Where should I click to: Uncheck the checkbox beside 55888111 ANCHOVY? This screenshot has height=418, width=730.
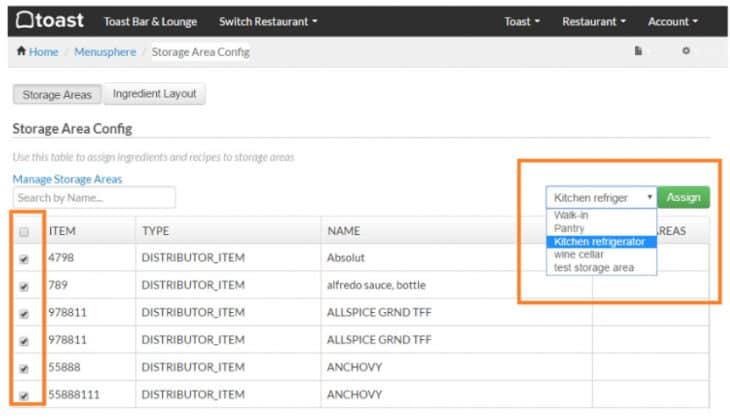[24, 396]
